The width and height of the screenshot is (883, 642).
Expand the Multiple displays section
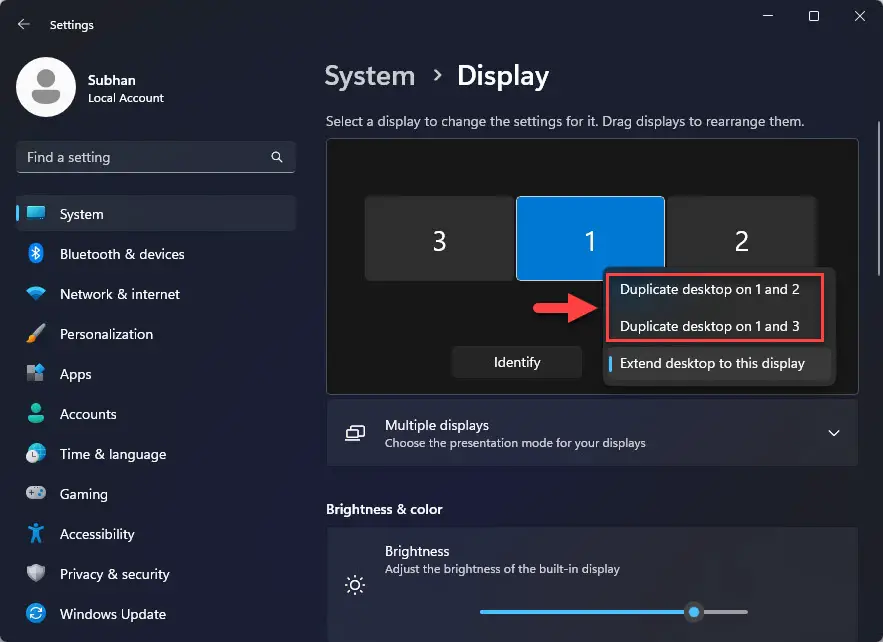coord(834,433)
